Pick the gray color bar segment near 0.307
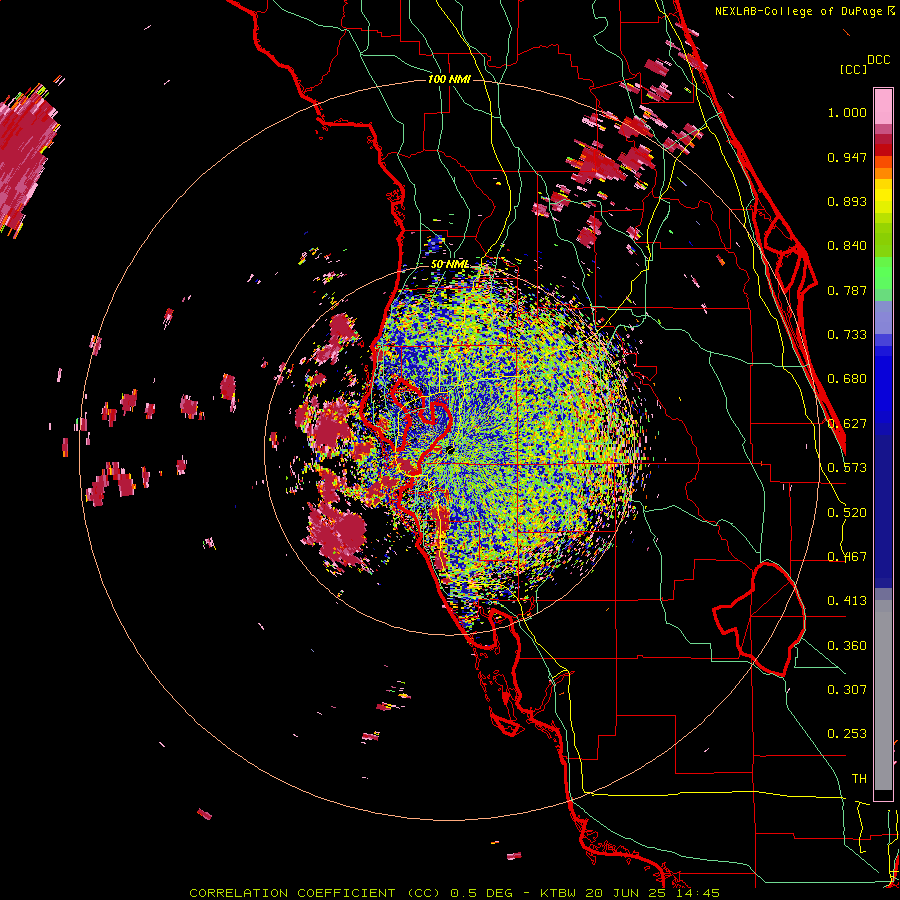This screenshot has height=900, width=900. 883,695
